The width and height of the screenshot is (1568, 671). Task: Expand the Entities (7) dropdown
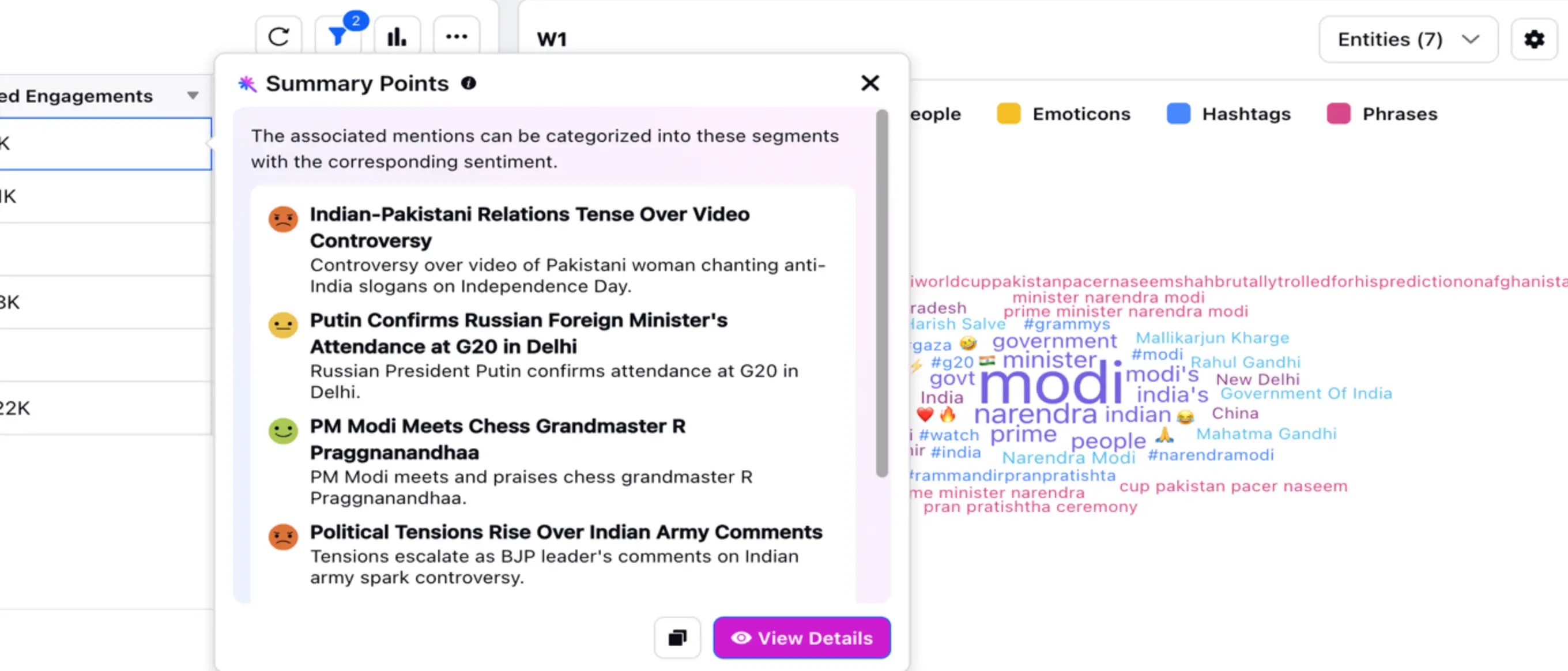pos(1408,40)
